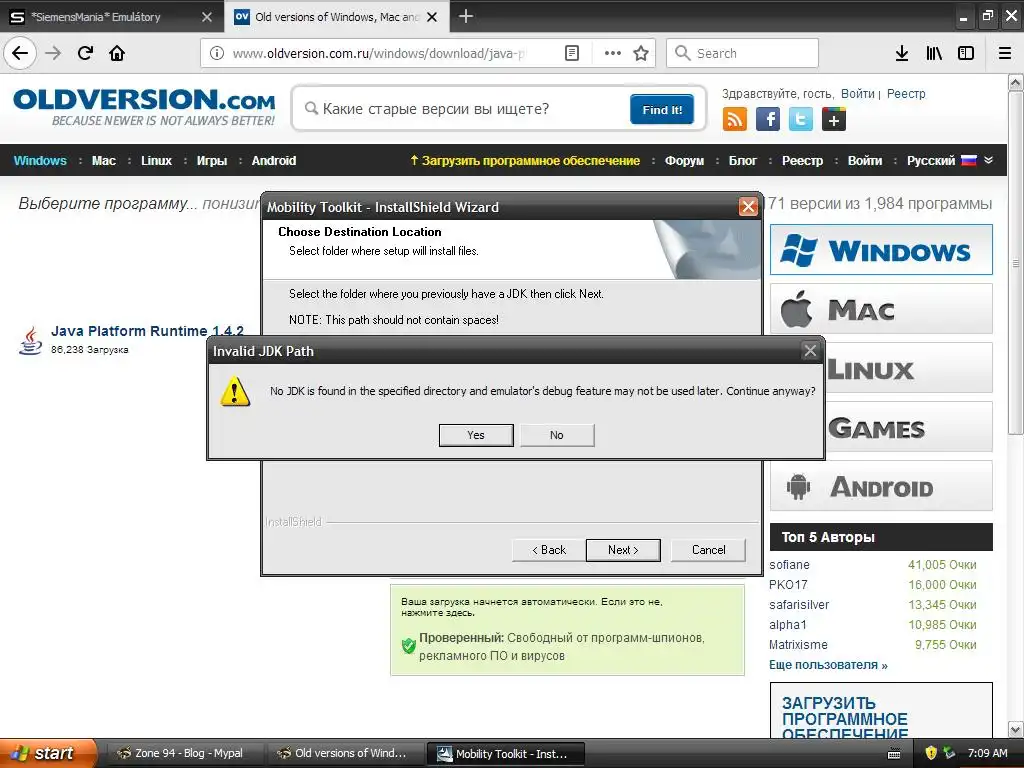Image resolution: width=1024 pixels, height=768 pixels.
Task: Reload the current page
Action: click(85, 53)
